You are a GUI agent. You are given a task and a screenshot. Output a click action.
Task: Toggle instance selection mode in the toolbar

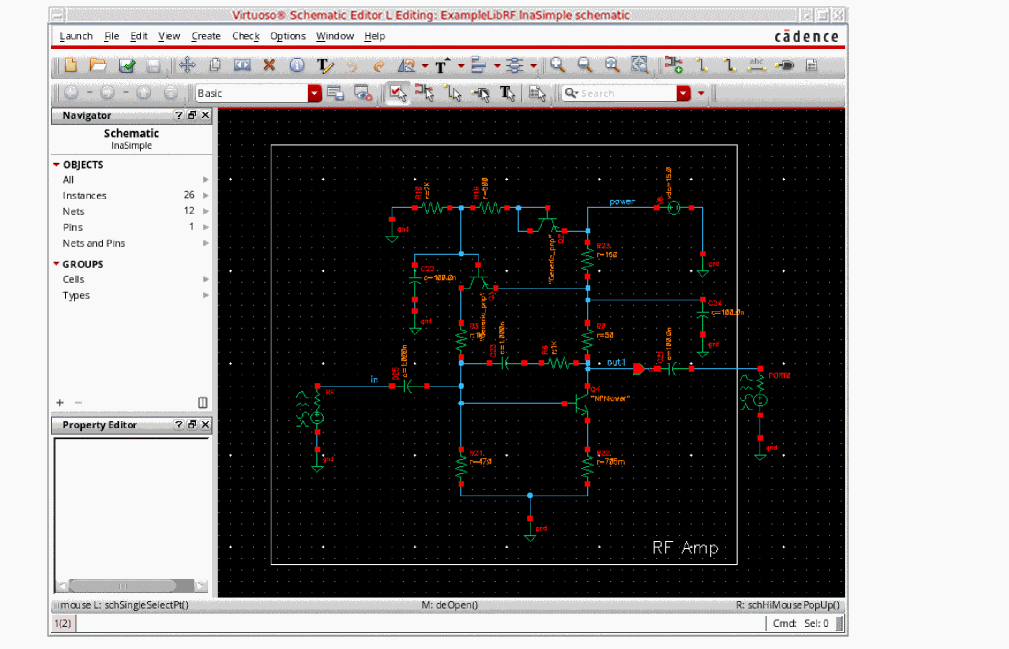(425, 93)
